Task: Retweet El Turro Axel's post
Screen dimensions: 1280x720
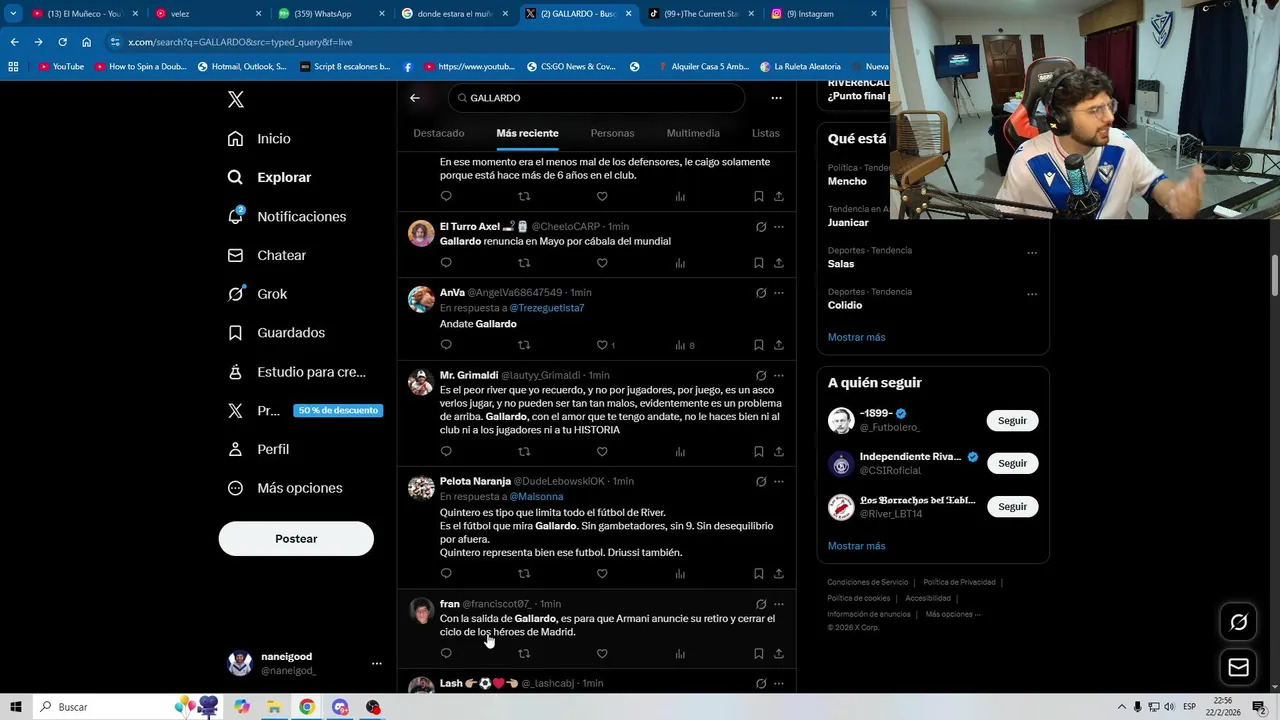Action: click(524, 263)
